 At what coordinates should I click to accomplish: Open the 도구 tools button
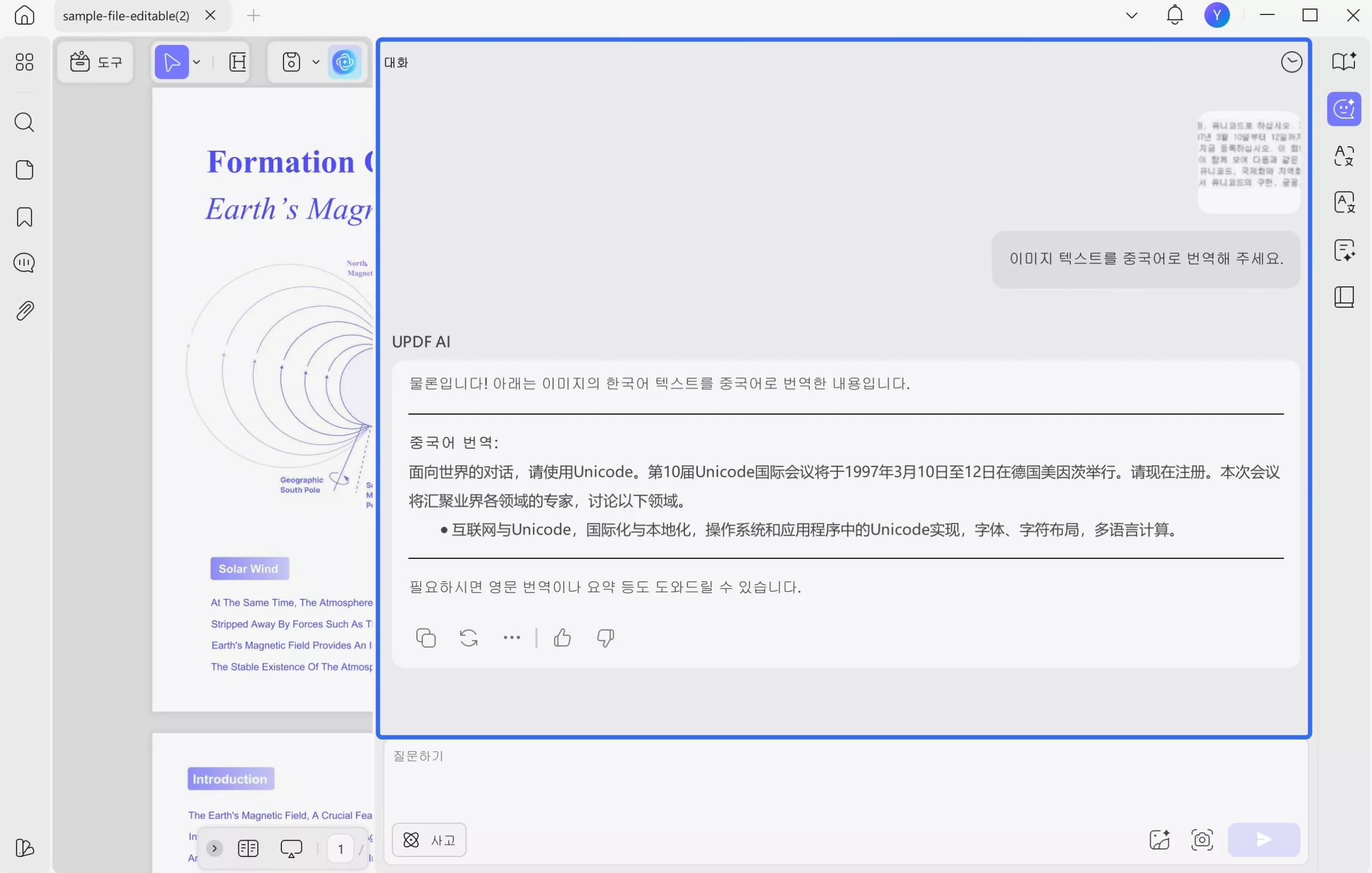click(x=96, y=62)
